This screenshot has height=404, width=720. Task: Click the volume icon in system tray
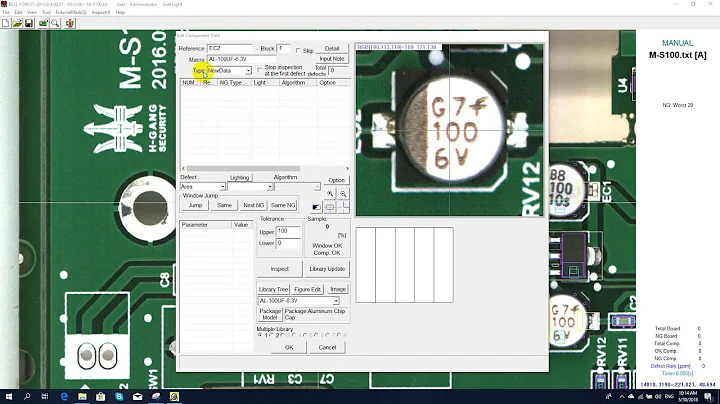[x=658, y=397]
